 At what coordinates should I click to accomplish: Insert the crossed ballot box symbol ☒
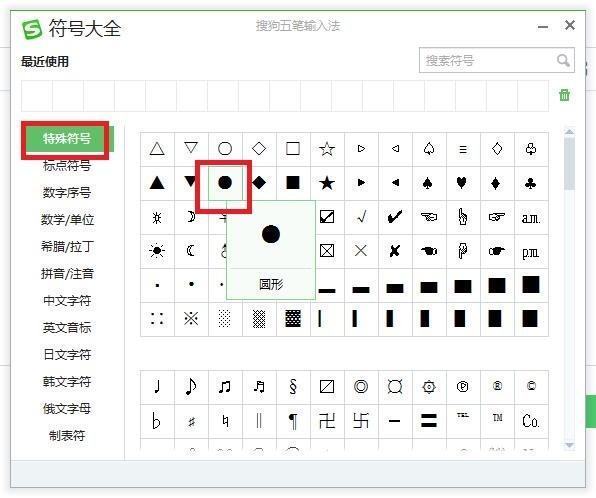[x=327, y=251]
